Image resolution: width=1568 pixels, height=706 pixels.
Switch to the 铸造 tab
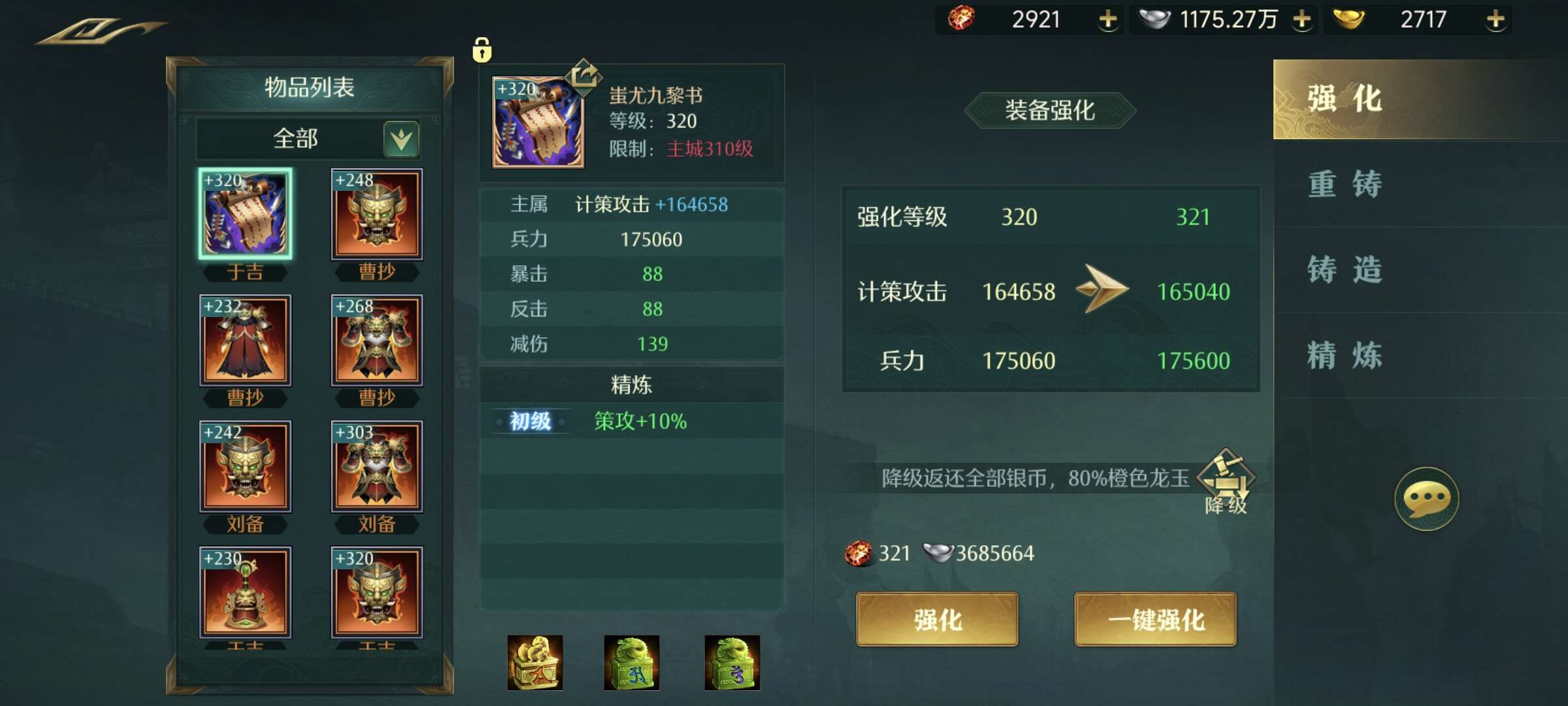tap(1345, 269)
